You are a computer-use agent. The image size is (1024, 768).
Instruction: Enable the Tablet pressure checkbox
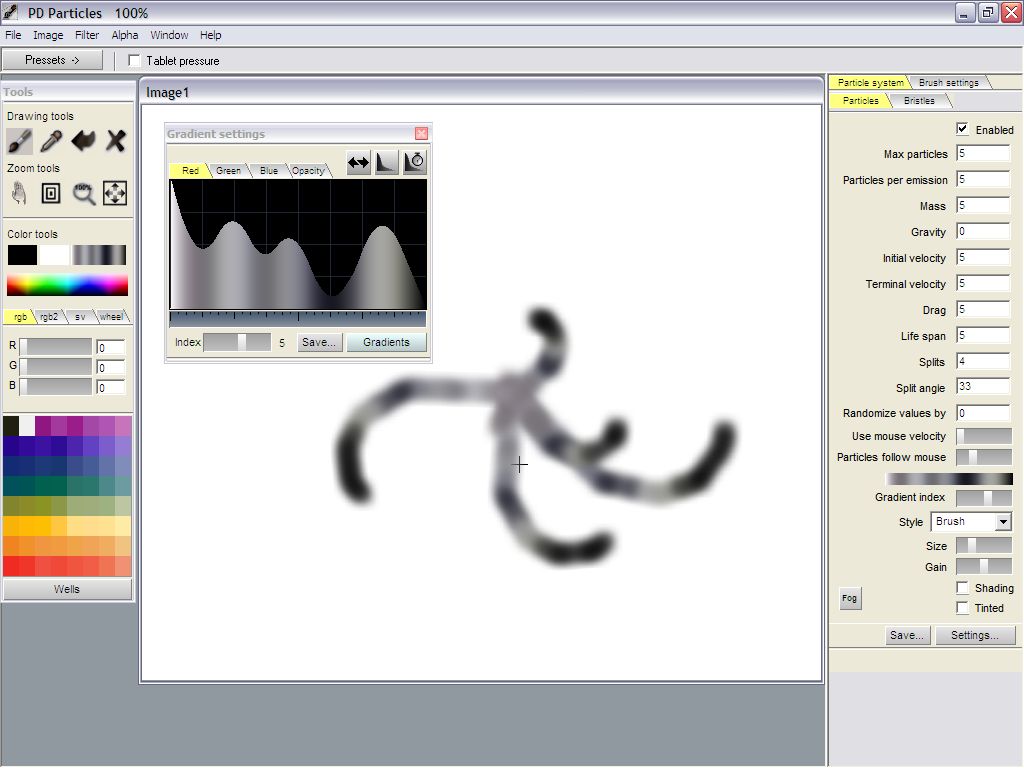point(135,61)
